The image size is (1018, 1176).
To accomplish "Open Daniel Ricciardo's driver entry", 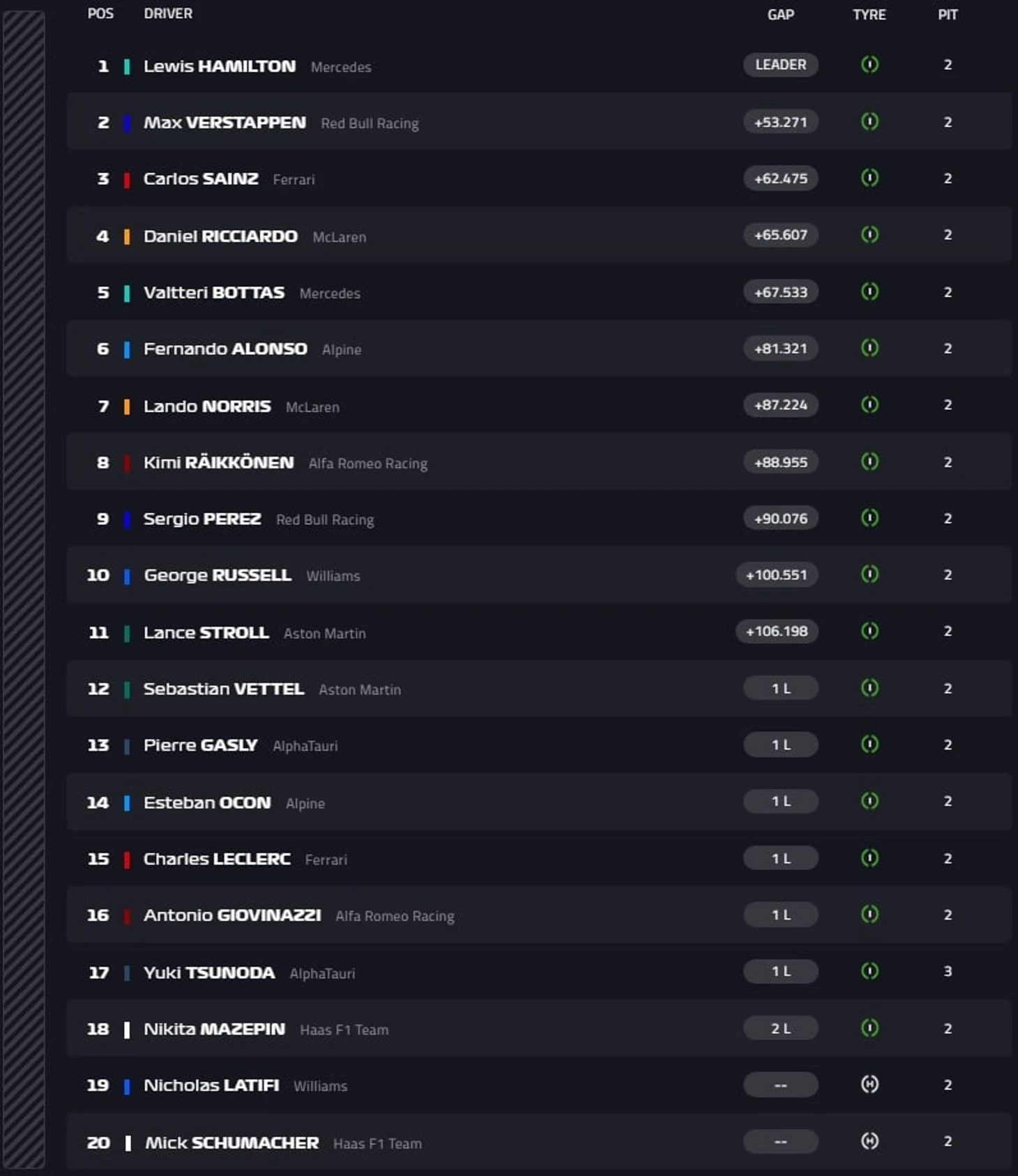I will (220, 236).
